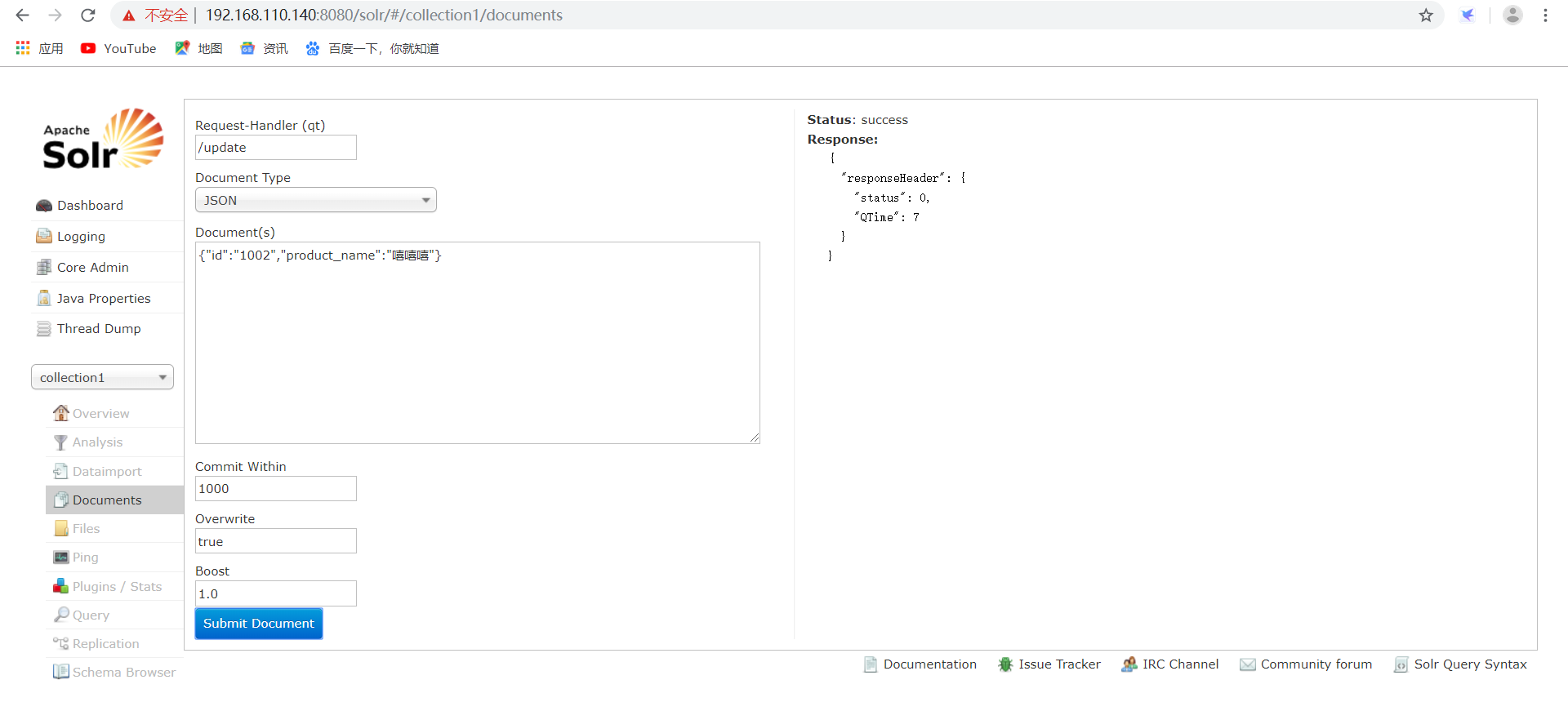Open Thread Dump
The width and height of the screenshot is (1568, 702).
99,329
